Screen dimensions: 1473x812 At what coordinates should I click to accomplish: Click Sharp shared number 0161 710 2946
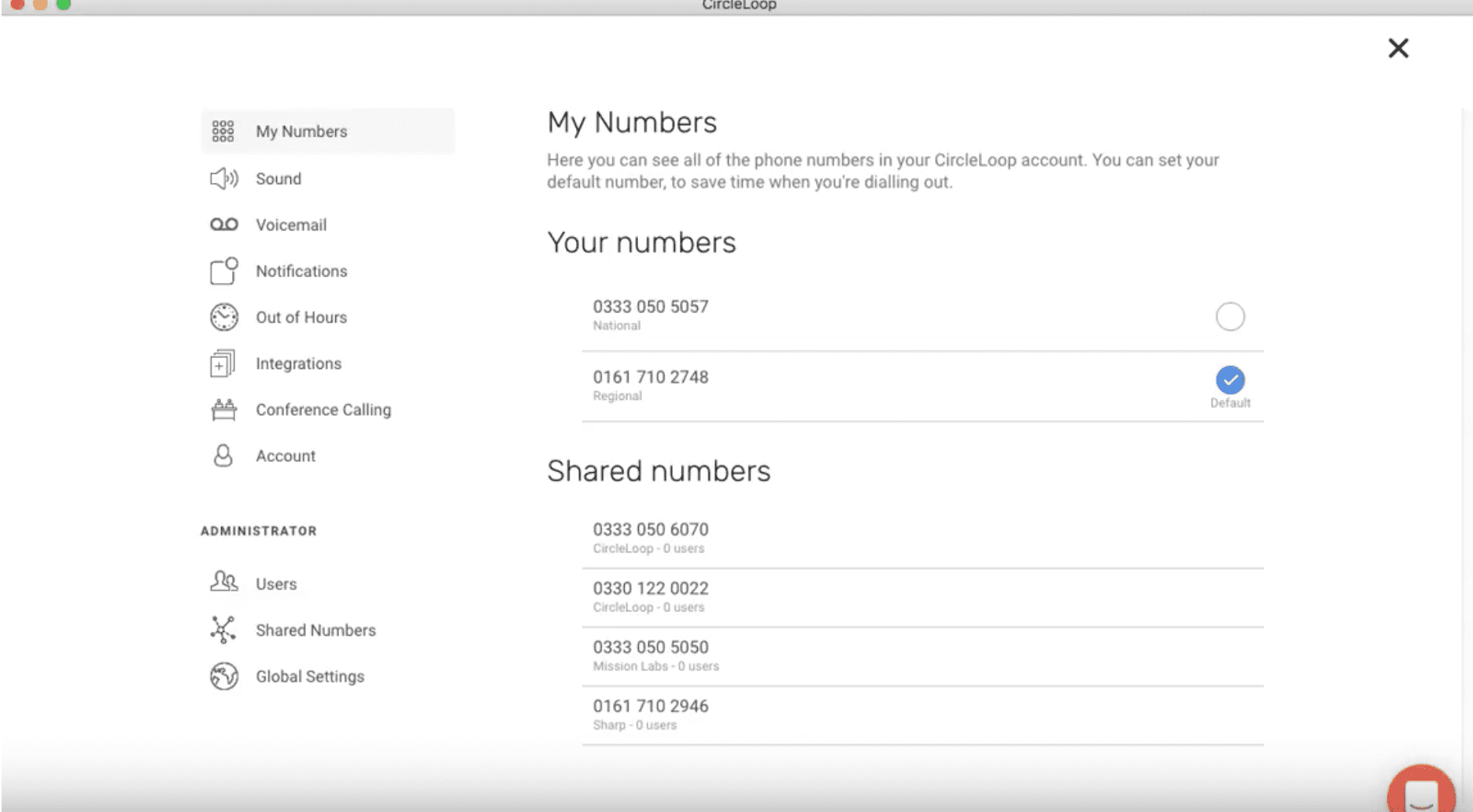tap(651, 707)
